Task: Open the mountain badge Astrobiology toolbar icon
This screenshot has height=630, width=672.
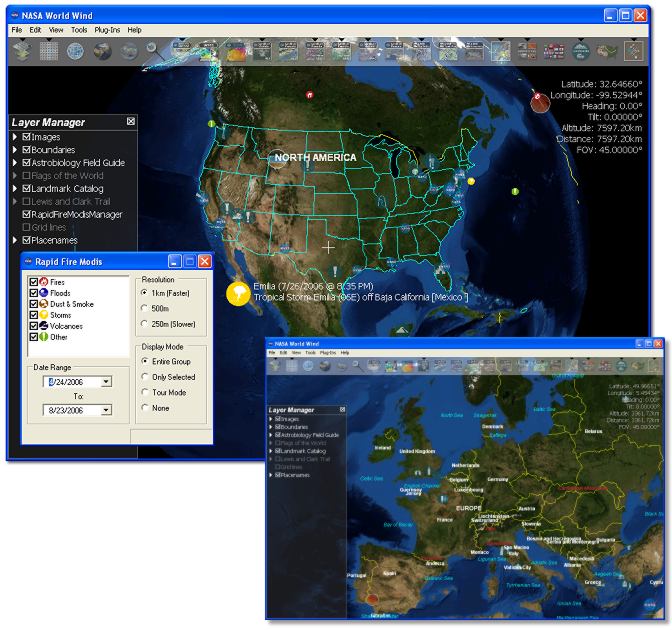Action: coord(581,51)
